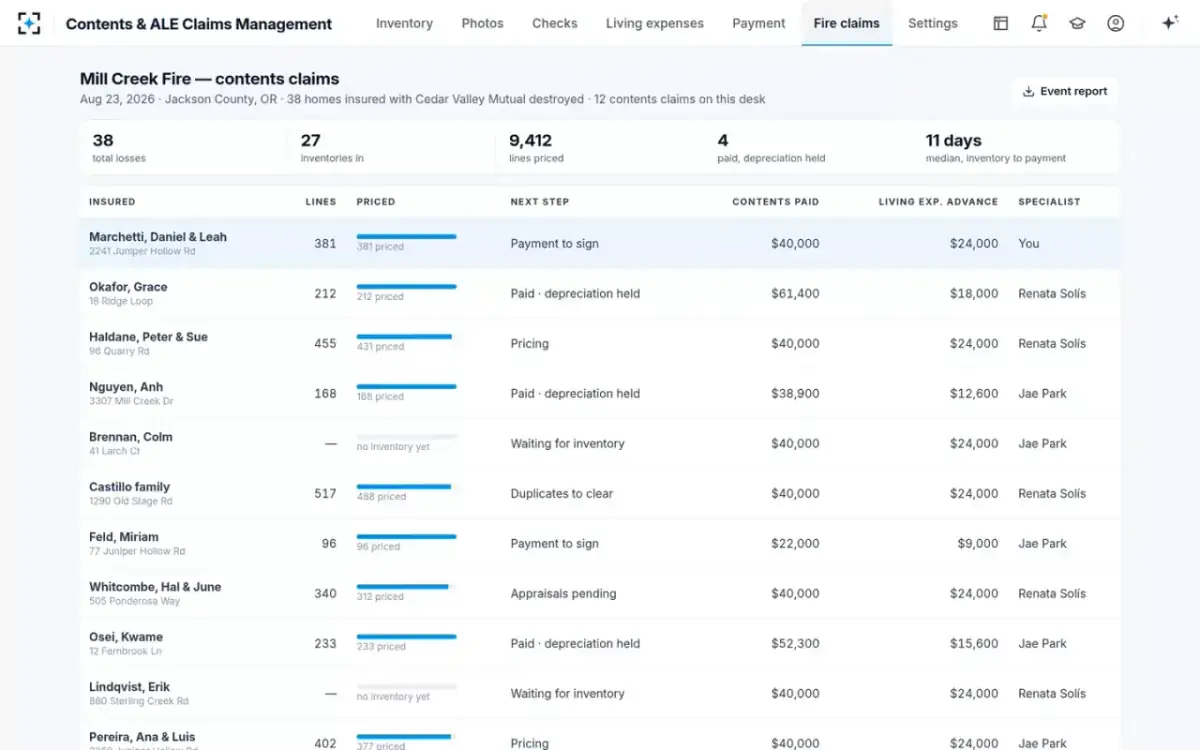
Task: Open the Lindqvist, Erik claim
Action: [600, 693]
